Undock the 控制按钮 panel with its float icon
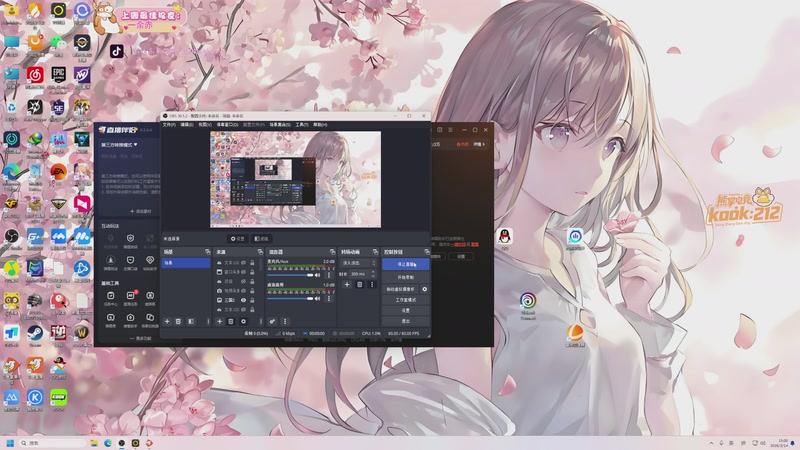The image size is (800, 450). pos(427,252)
